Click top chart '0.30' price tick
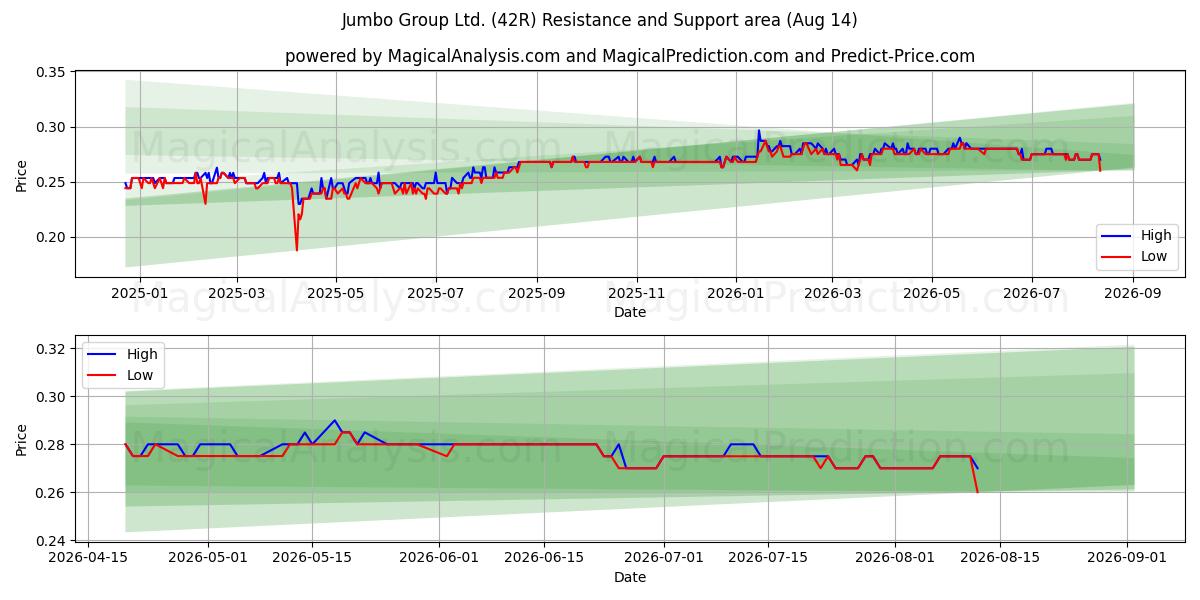This screenshot has height=600, width=1200. [52, 128]
